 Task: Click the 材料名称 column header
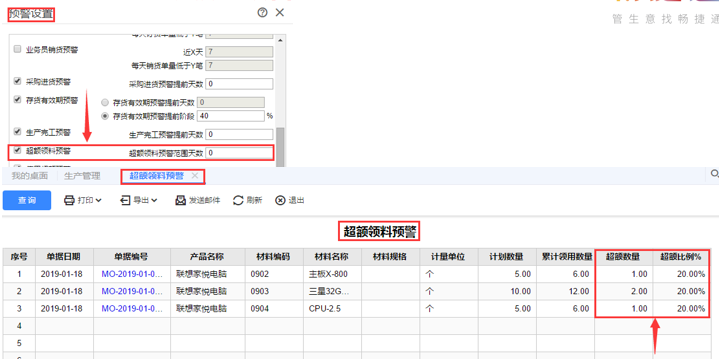tap(332, 257)
